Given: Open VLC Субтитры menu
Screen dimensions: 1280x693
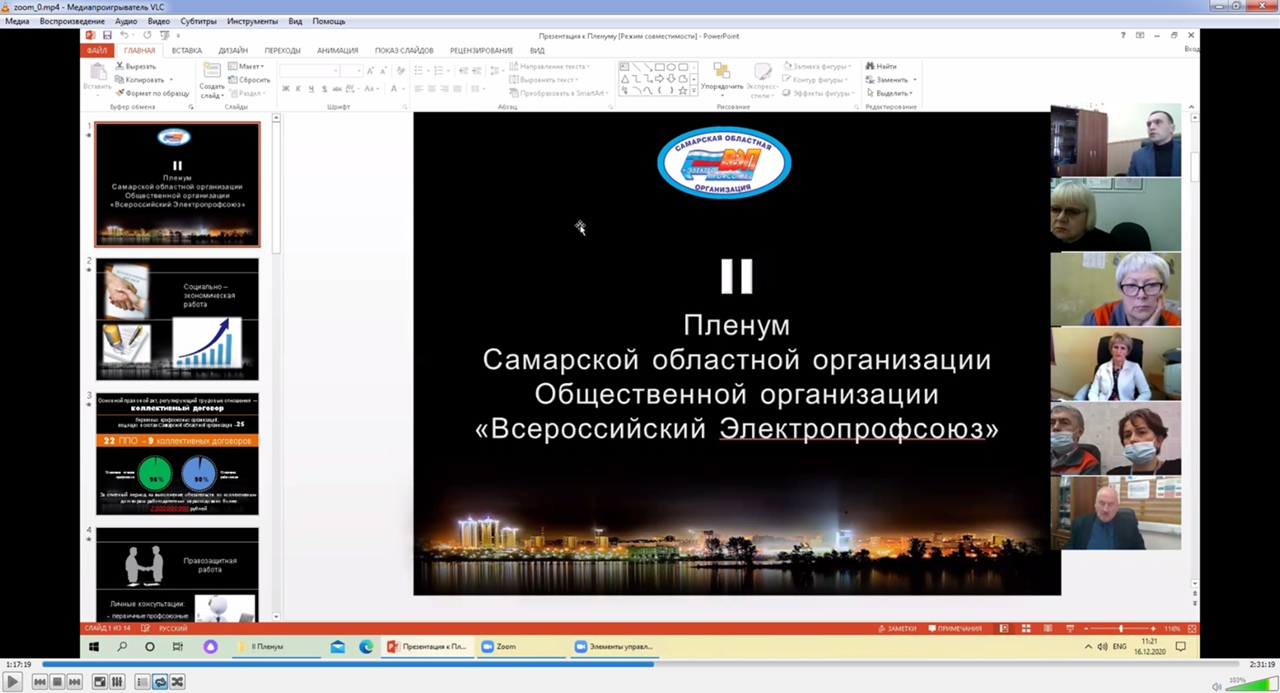Looking at the screenshot, I should (x=199, y=21).
